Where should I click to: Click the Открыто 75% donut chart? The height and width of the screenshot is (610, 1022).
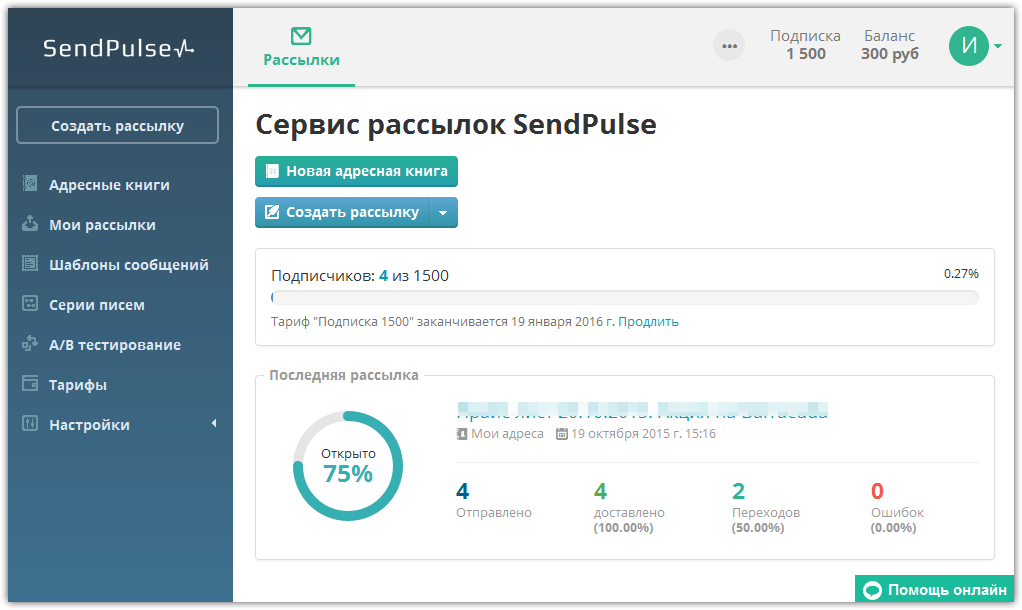pyautogui.click(x=348, y=466)
